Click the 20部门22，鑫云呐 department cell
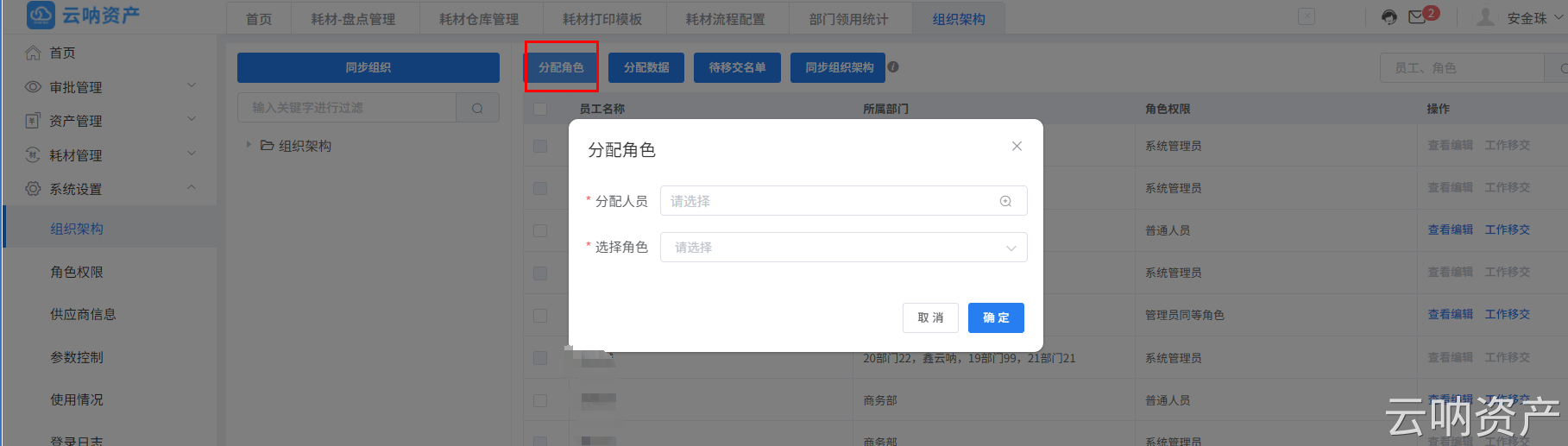The image size is (1568, 446). click(969, 358)
